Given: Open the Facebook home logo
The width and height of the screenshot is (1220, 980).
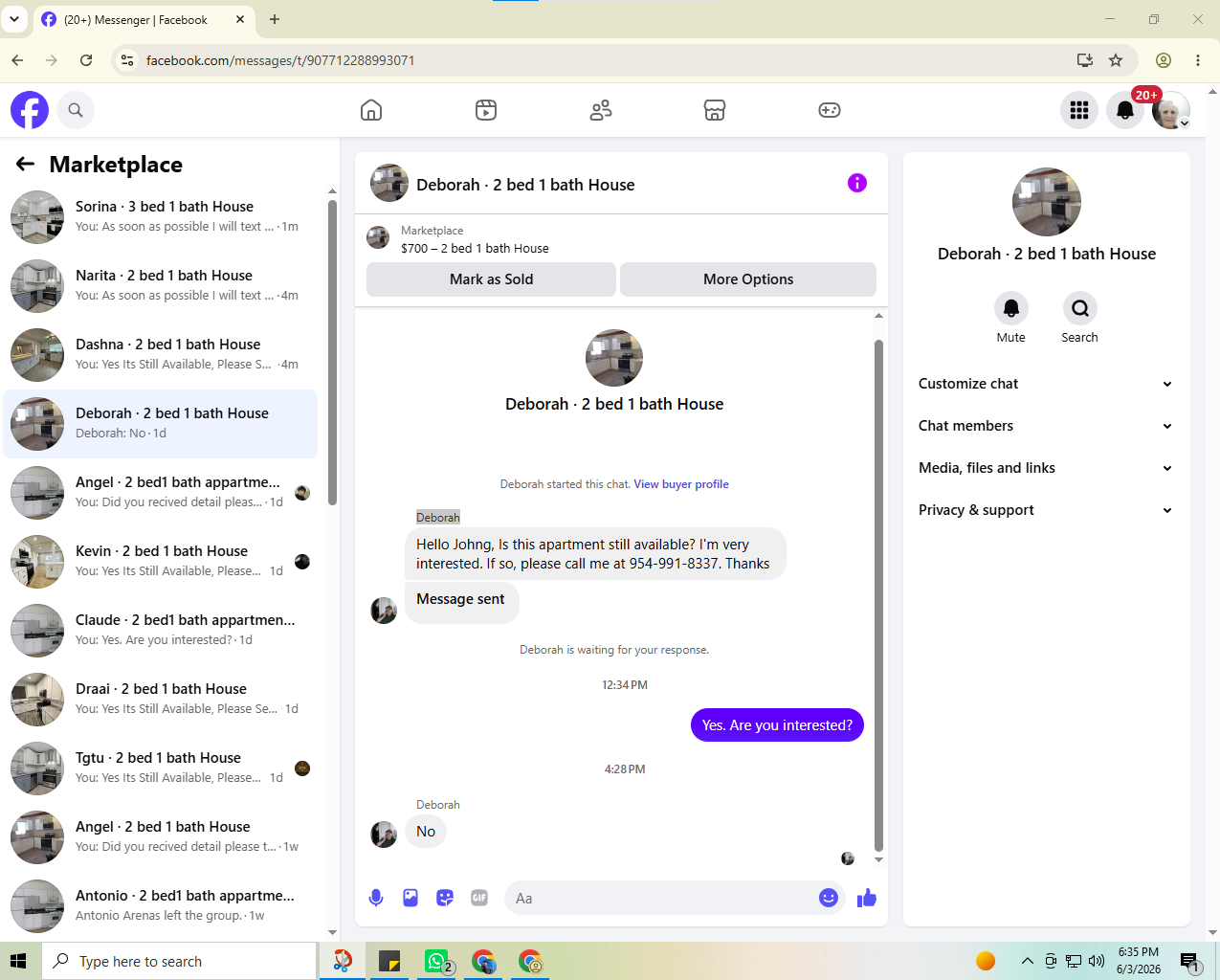Looking at the screenshot, I should [x=30, y=110].
